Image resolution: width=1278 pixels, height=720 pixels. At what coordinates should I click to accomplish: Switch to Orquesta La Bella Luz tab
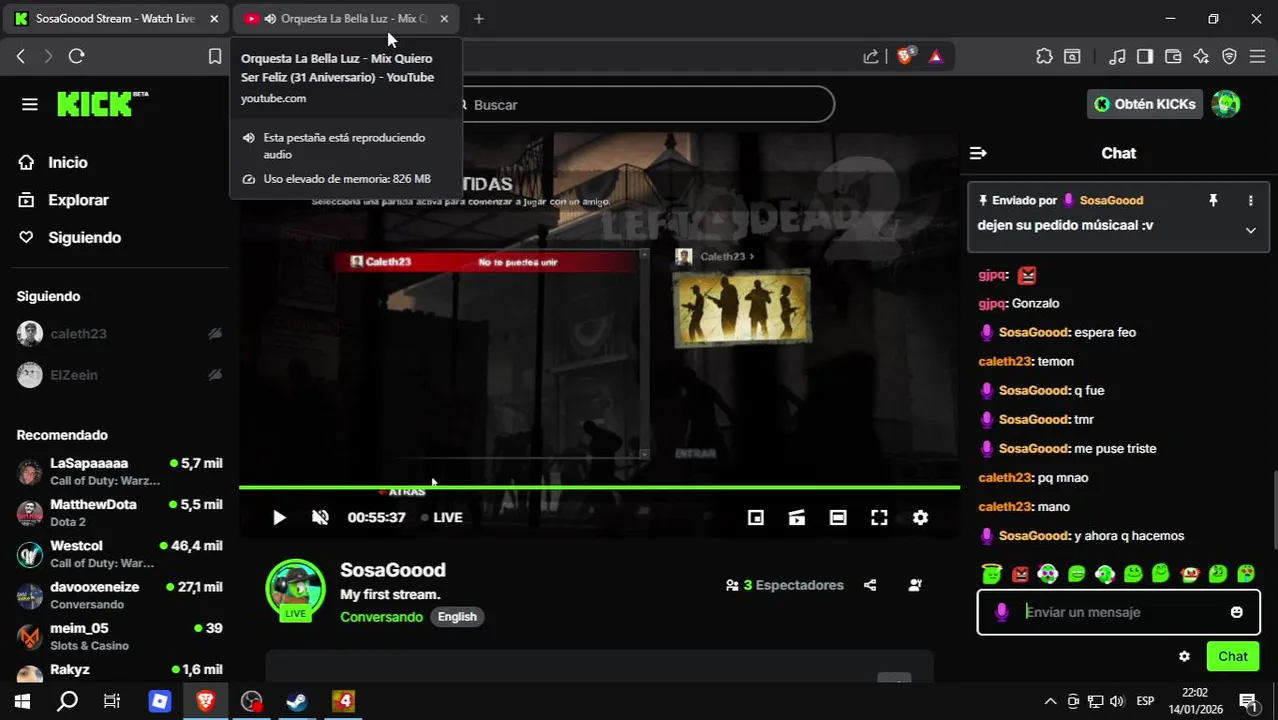pos(345,18)
